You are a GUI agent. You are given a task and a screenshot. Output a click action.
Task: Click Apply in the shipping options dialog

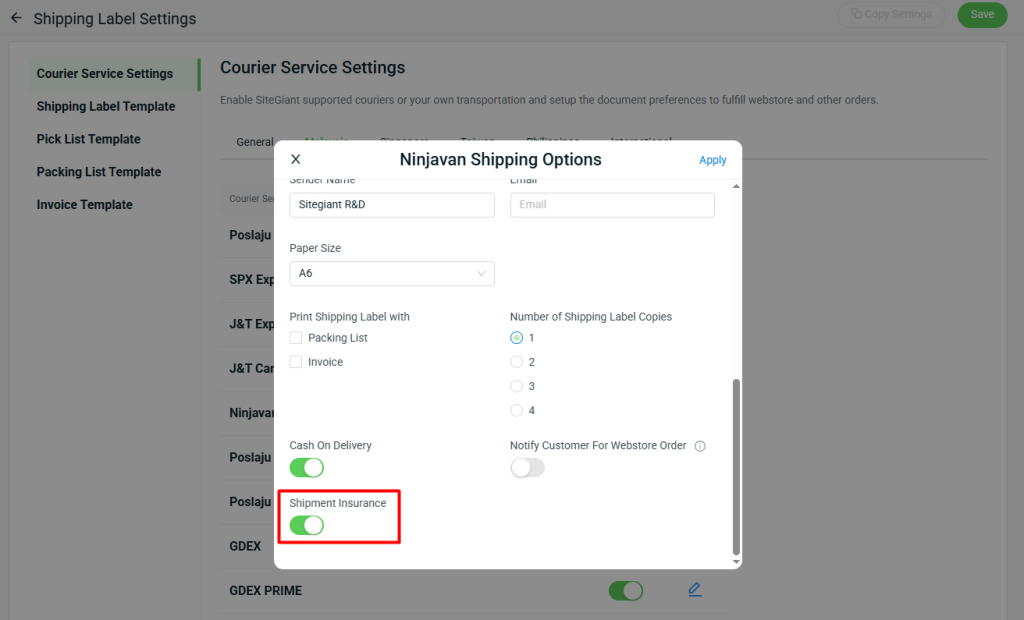pyautogui.click(x=712, y=160)
